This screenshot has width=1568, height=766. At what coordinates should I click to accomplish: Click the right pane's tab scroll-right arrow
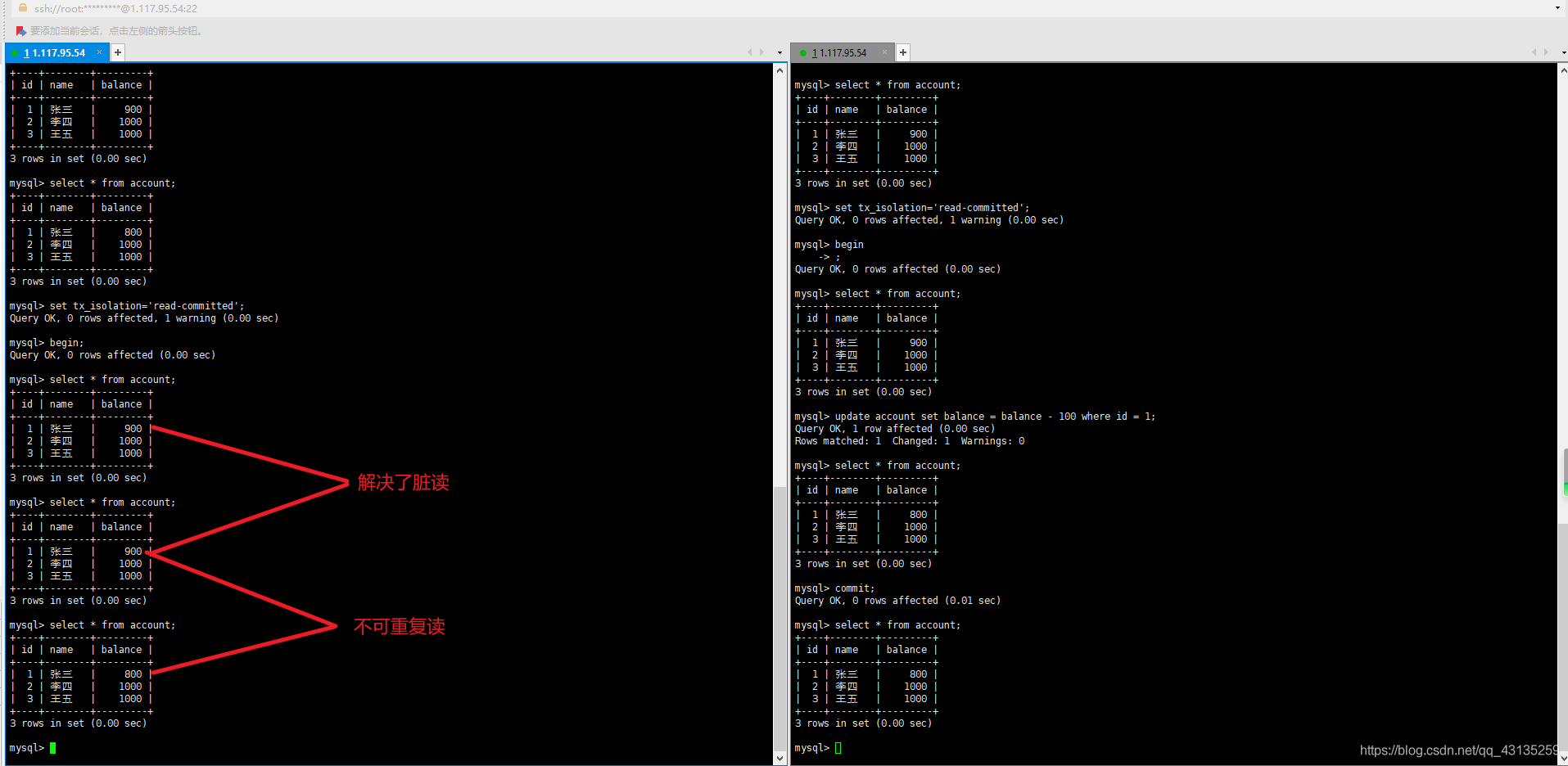tap(1546, 52)
